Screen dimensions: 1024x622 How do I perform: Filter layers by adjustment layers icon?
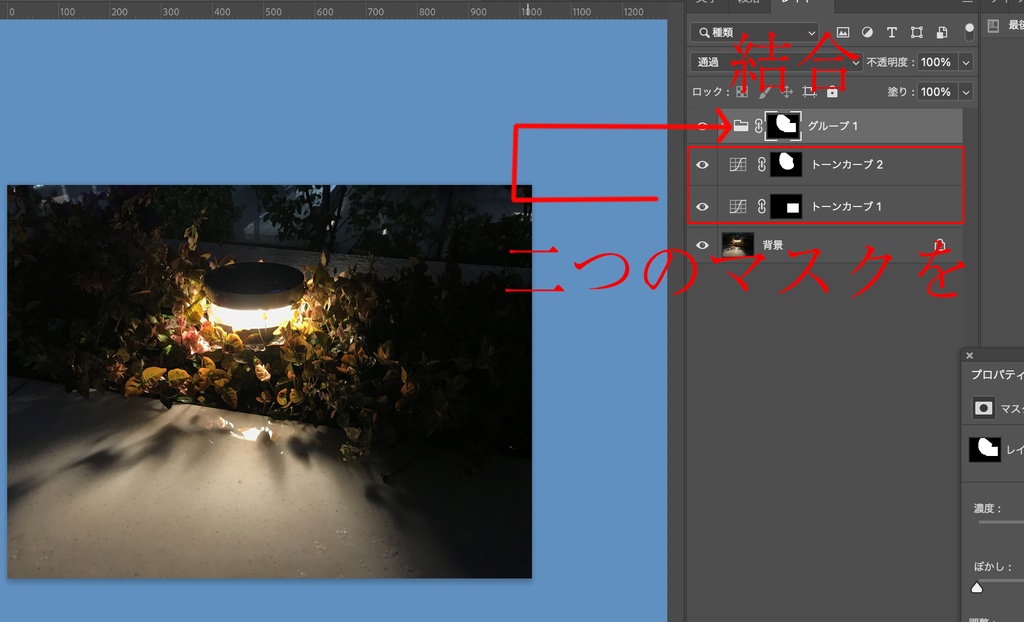click(867, 32)
